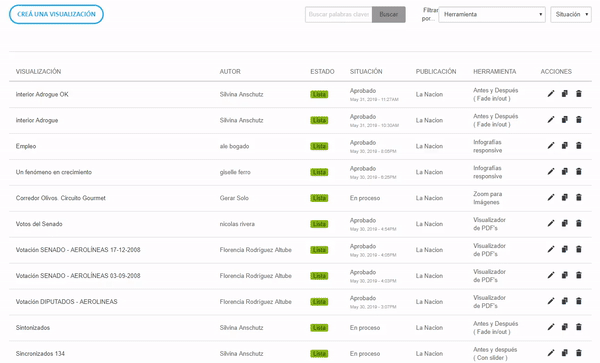Click 'Creá una visualización' button

56,14
